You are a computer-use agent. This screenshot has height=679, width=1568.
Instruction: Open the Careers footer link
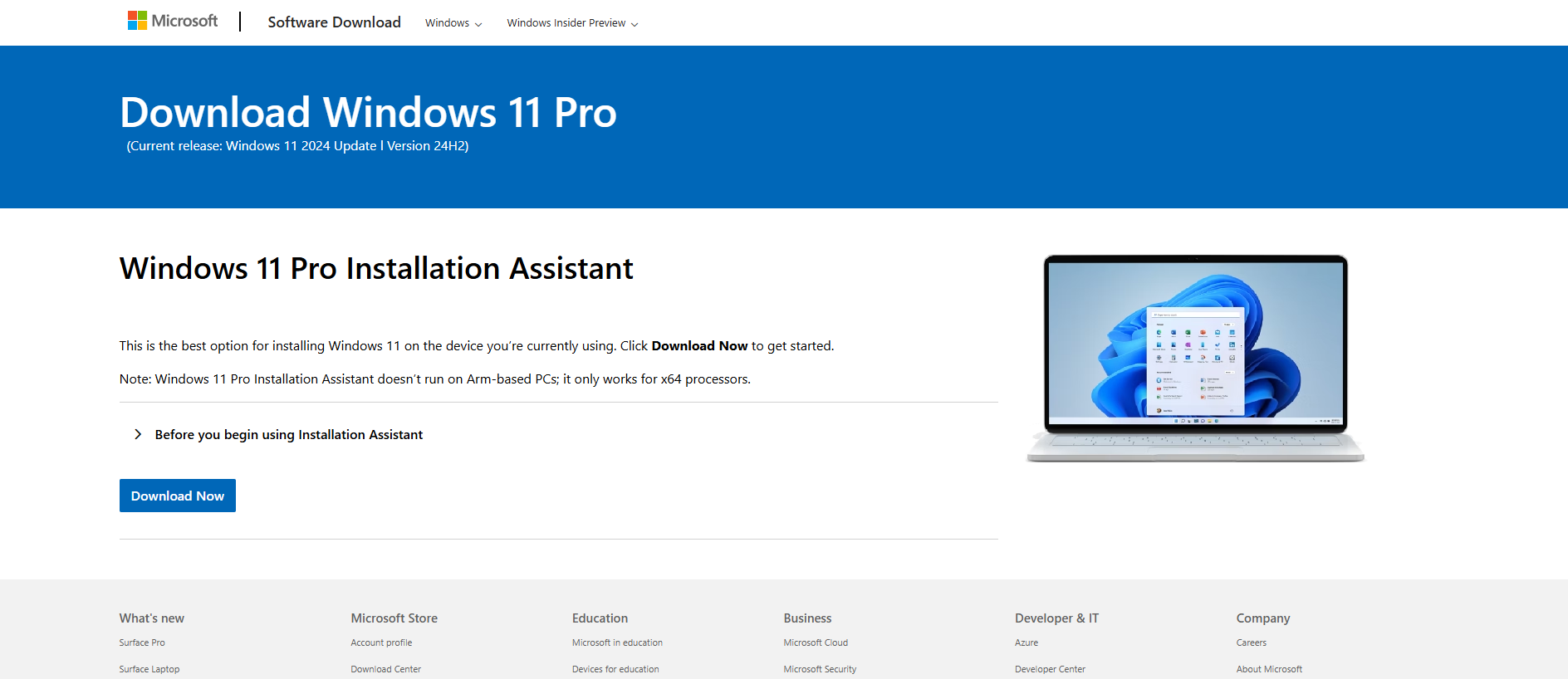[1251, 642]
